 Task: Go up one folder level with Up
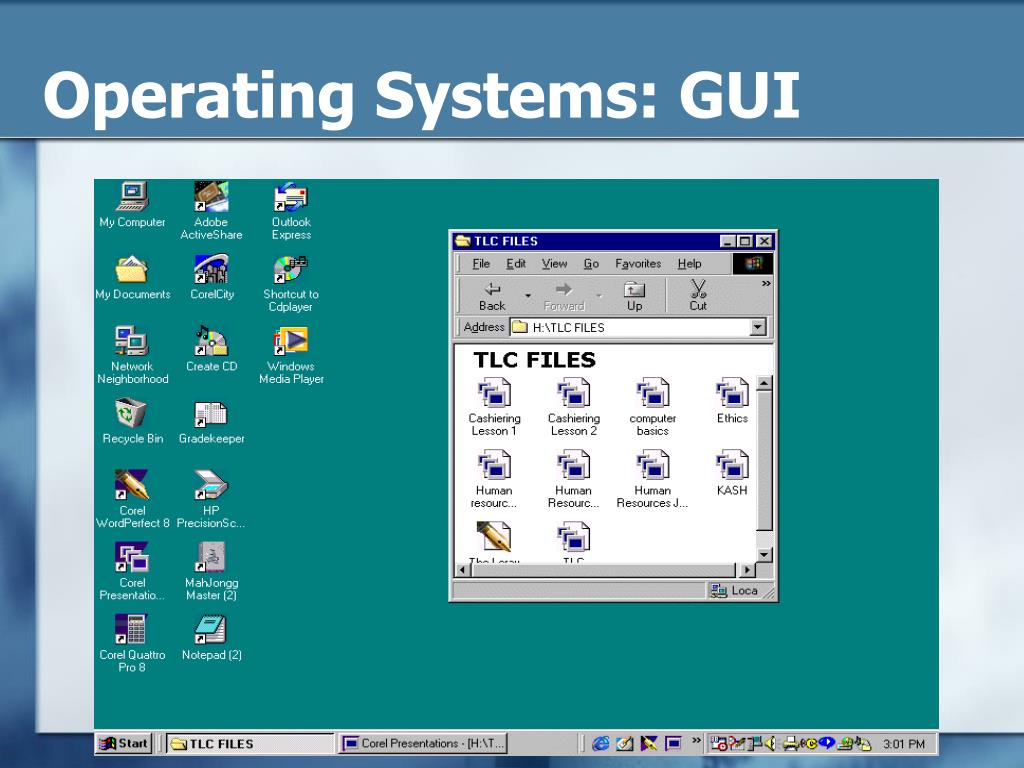[634, 296]
